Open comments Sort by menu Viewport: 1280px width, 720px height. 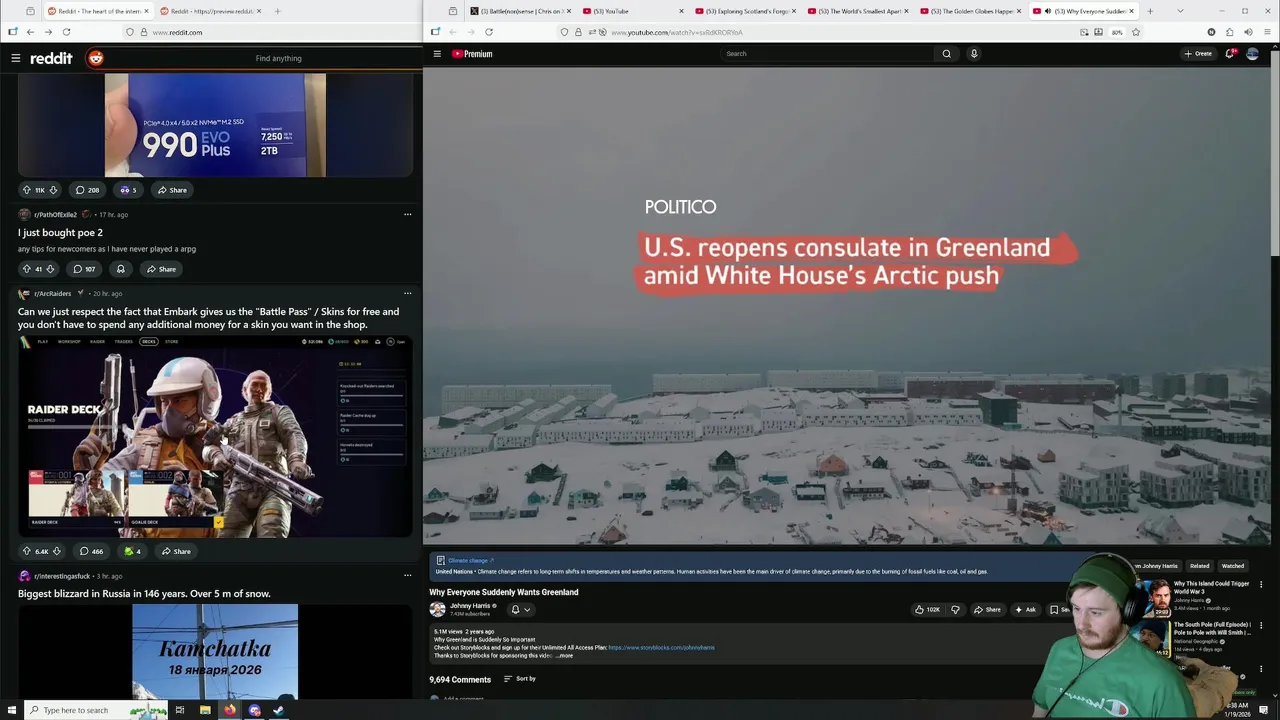click(x=520, y=679)
